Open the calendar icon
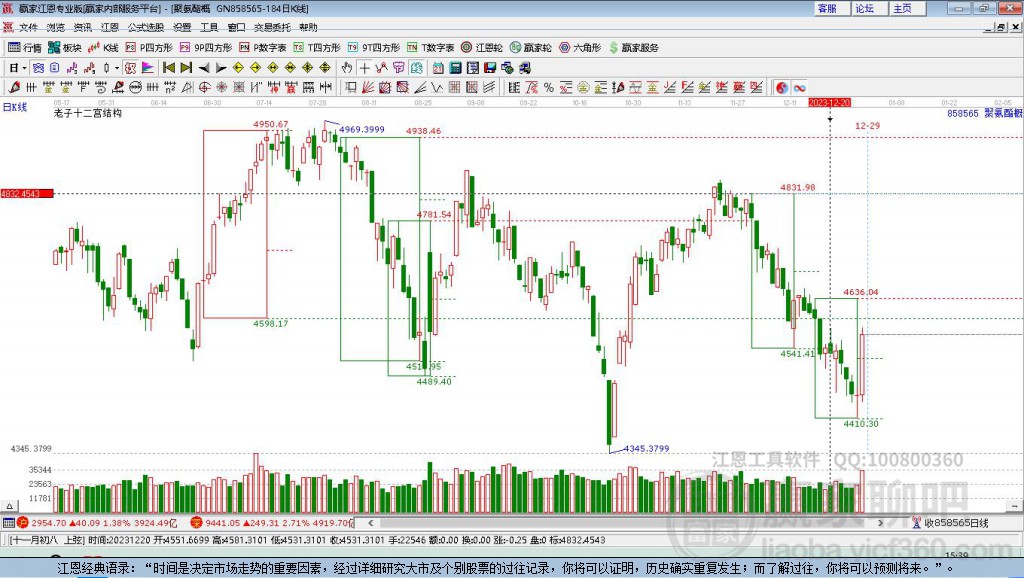 438,68
